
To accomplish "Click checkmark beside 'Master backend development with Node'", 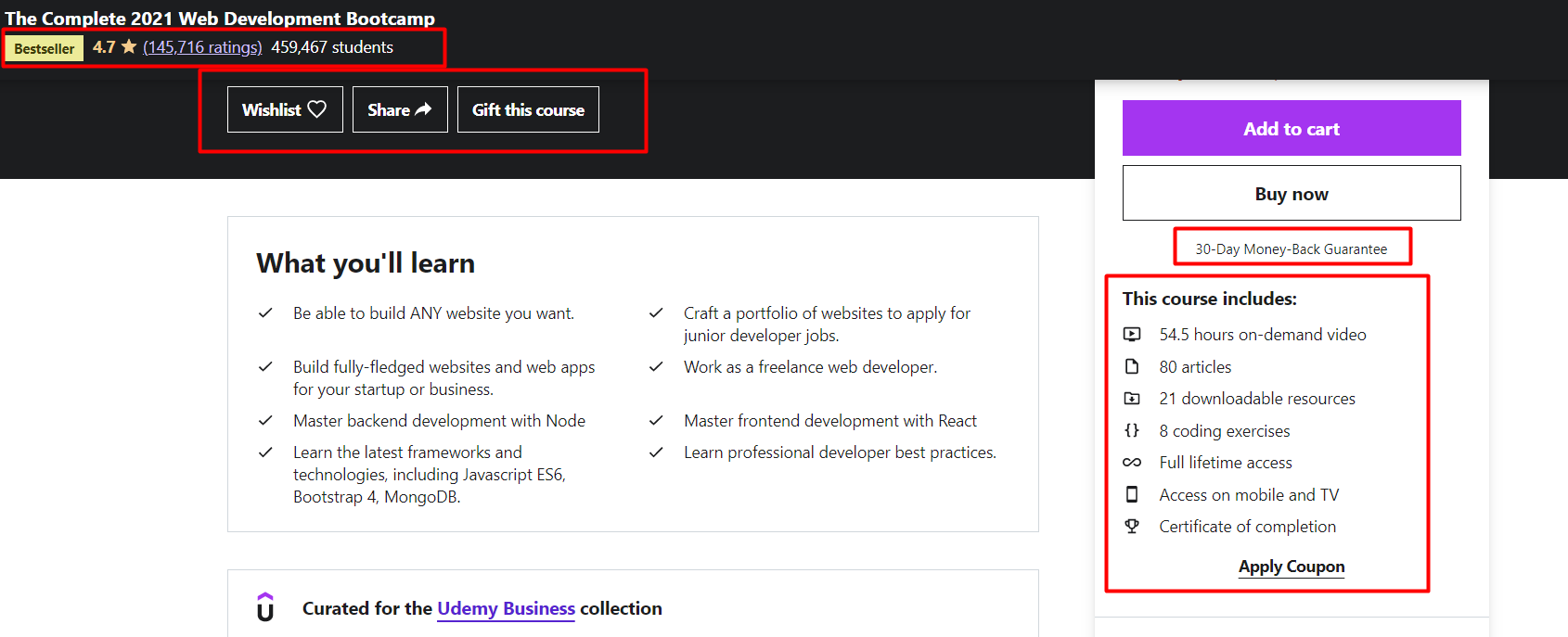I will (x=265, y=421).
